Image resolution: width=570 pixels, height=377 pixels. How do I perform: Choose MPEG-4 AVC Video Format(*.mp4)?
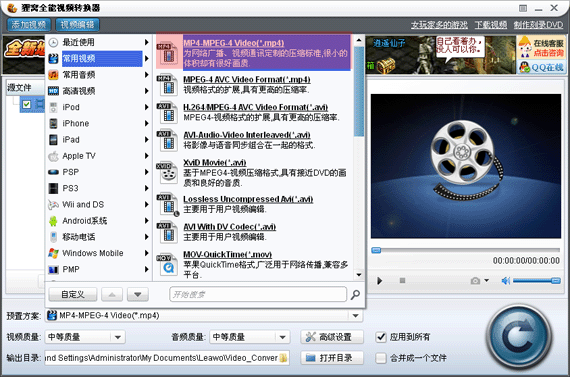tap(254, 84)
